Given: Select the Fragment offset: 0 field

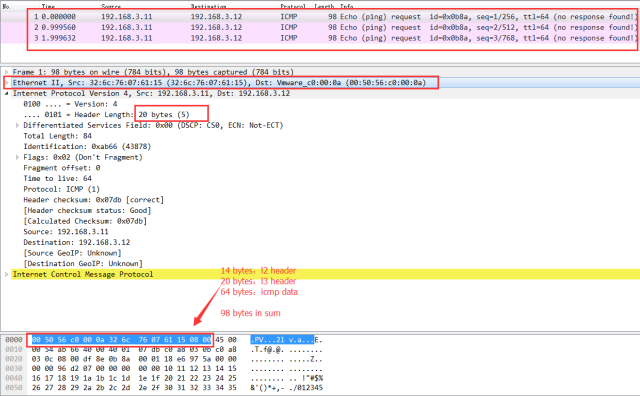Looking at the screenshot, I should pos(62,168).
